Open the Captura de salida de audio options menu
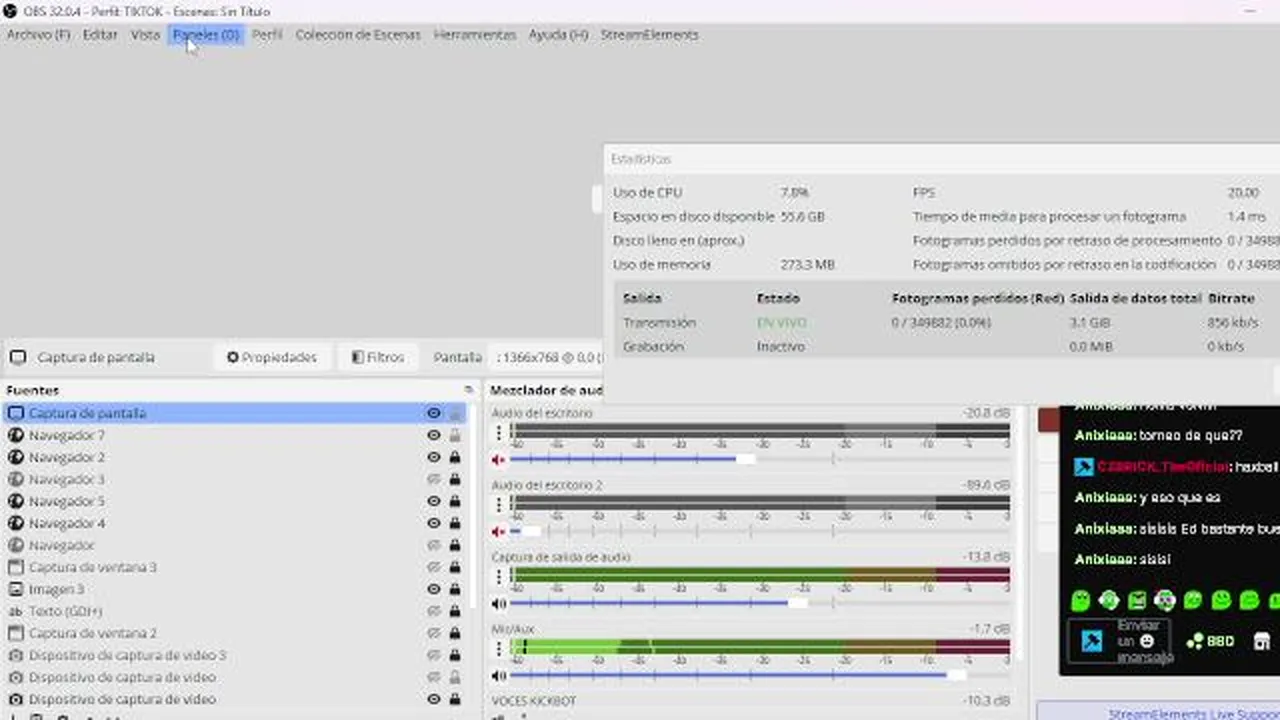This screenshot has height=720, width=1280. (x=499, y=577)
